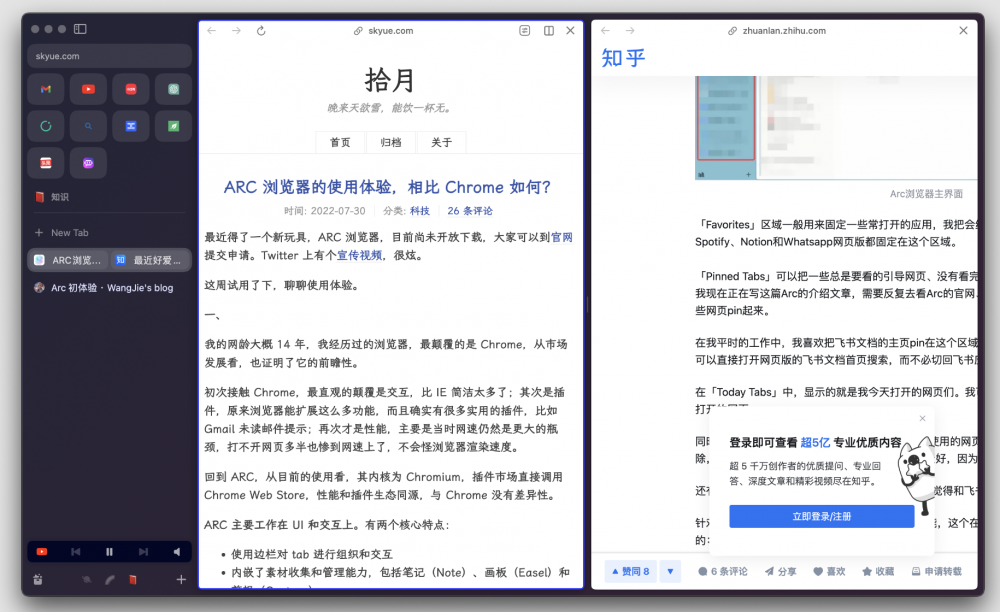Image resolution: width=1000 pixels, height=612 pixels.
Task: Click the 喜欢 like button
Action: [x=829, y=571]
